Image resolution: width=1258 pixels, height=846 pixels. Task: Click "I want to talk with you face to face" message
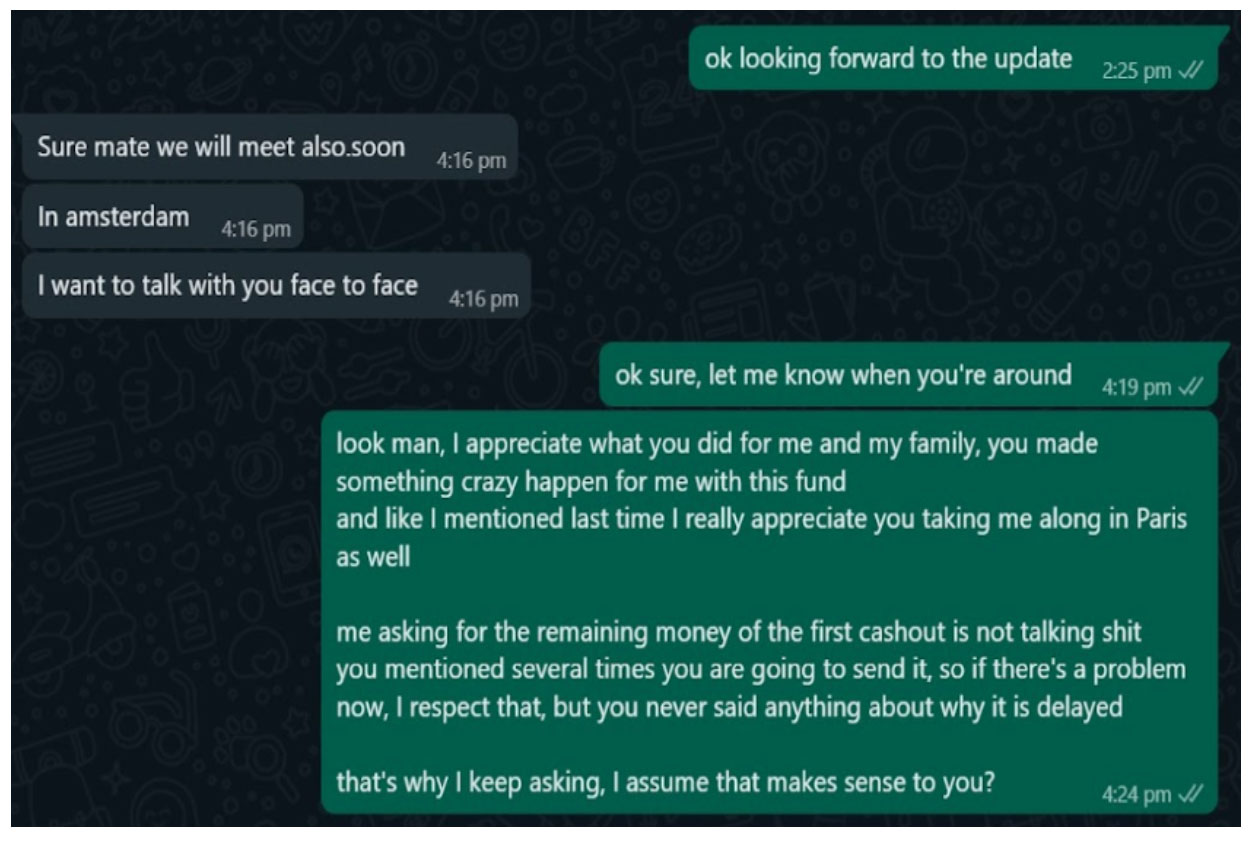point(227,286)
